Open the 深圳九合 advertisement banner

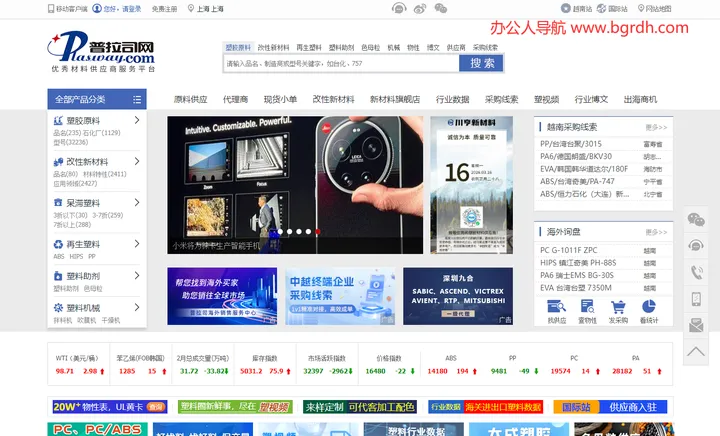[458, 296]
